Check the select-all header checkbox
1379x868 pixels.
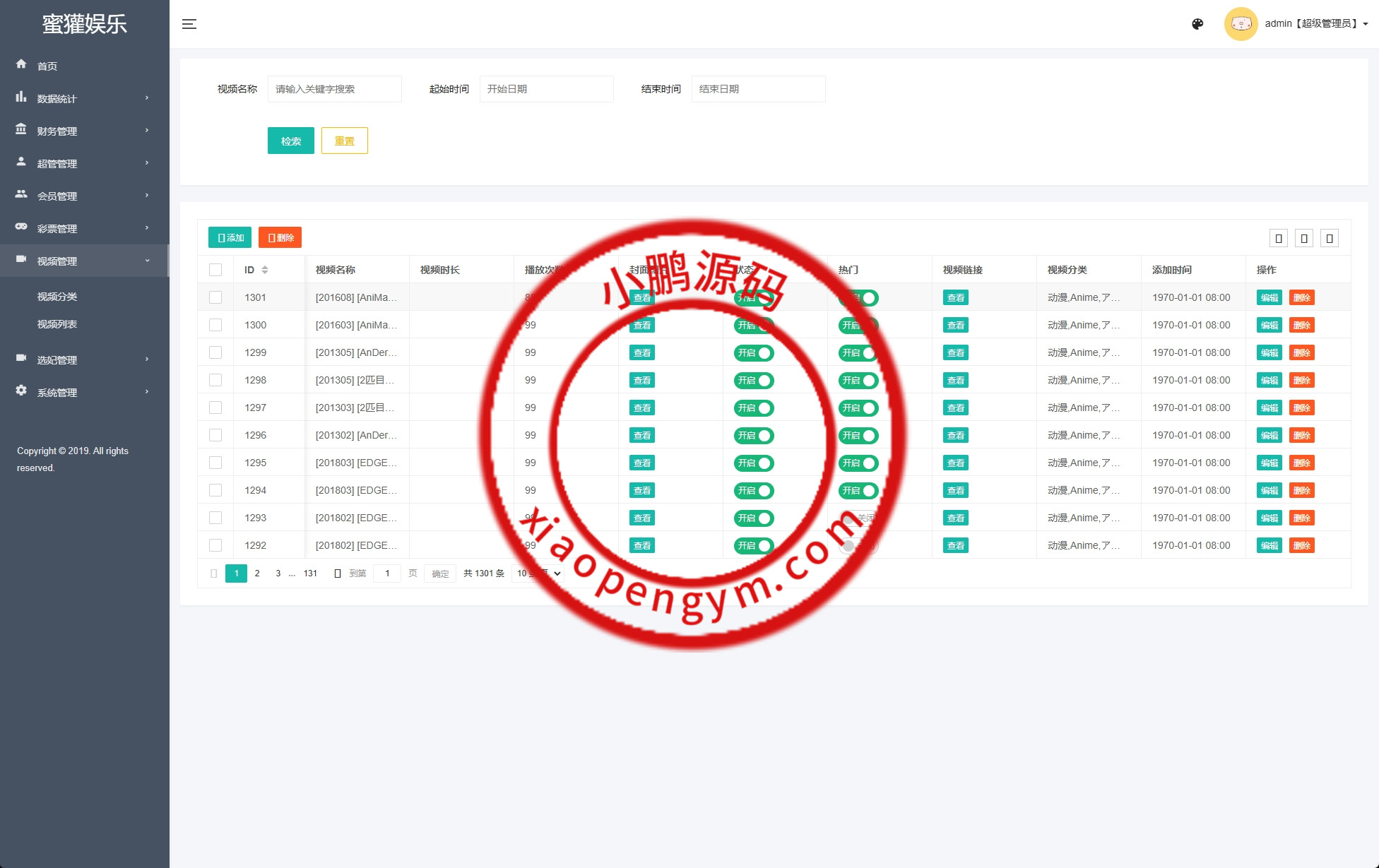pos(215,270)
